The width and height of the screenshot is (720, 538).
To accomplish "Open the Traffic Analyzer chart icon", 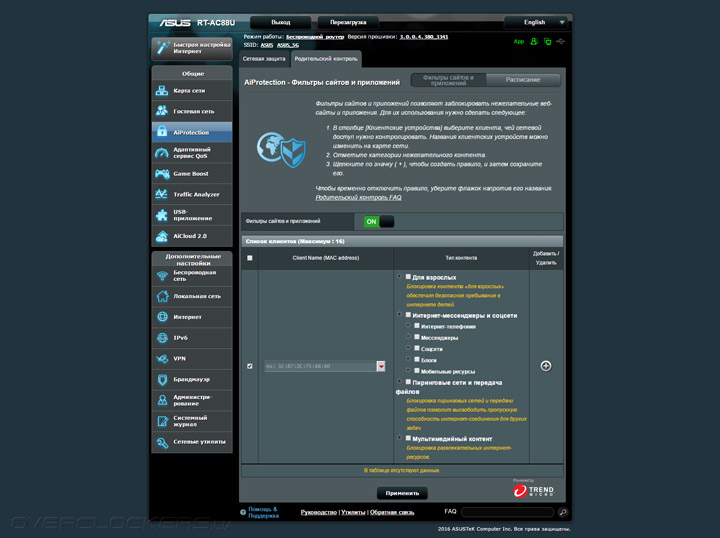I will point(162,194).
